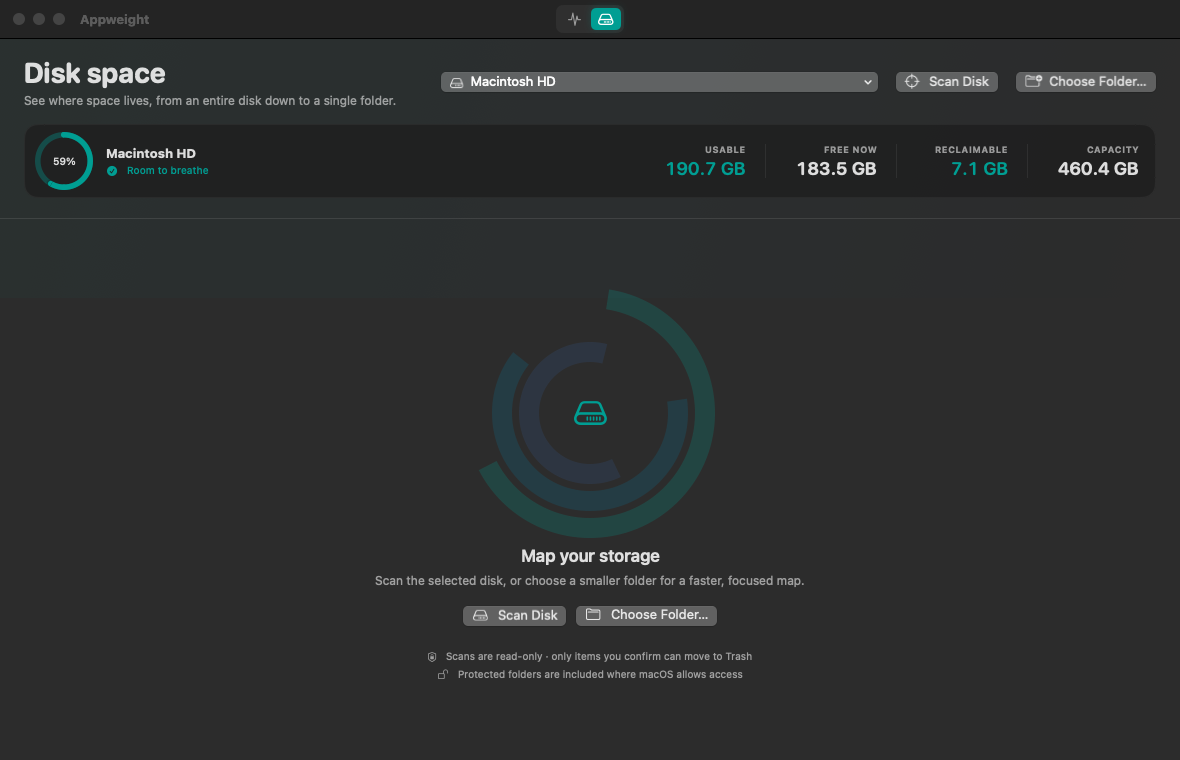Click the 190.7 GB usable value
1180x760 pixels.
click(x=706, y=169)
